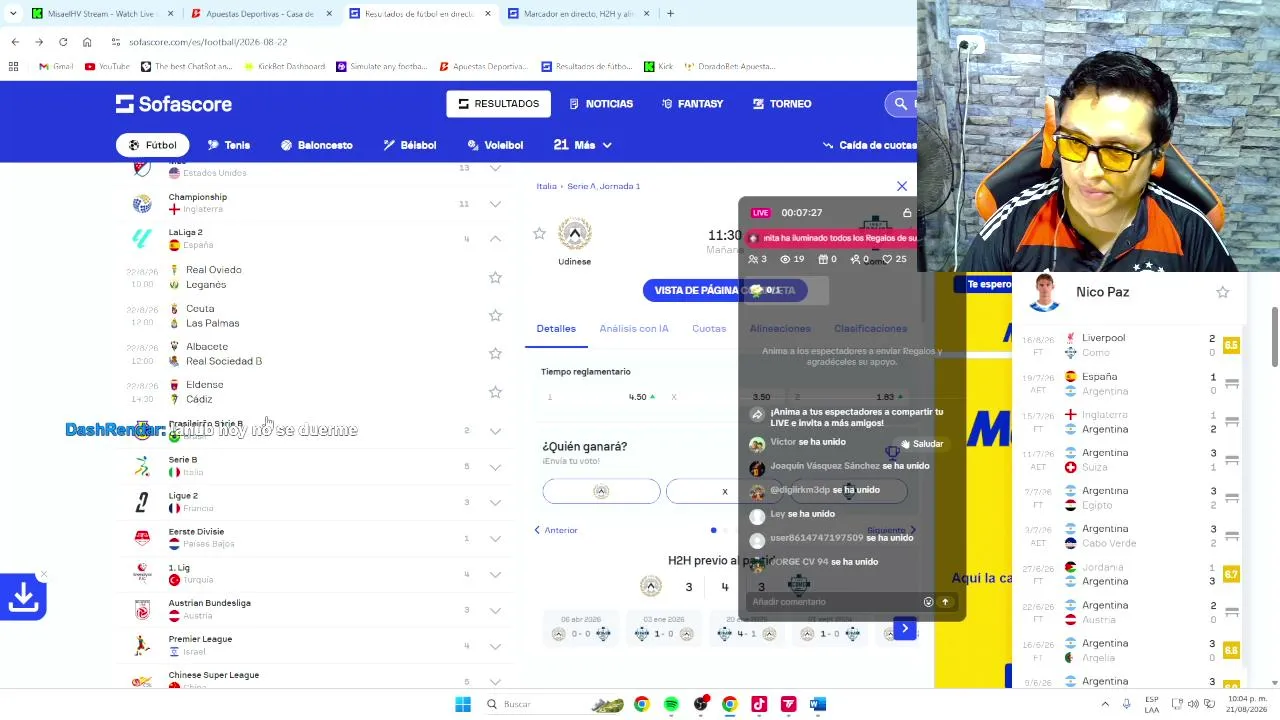Click the browser address bar

pyautogui.click(x=500, y=42)
